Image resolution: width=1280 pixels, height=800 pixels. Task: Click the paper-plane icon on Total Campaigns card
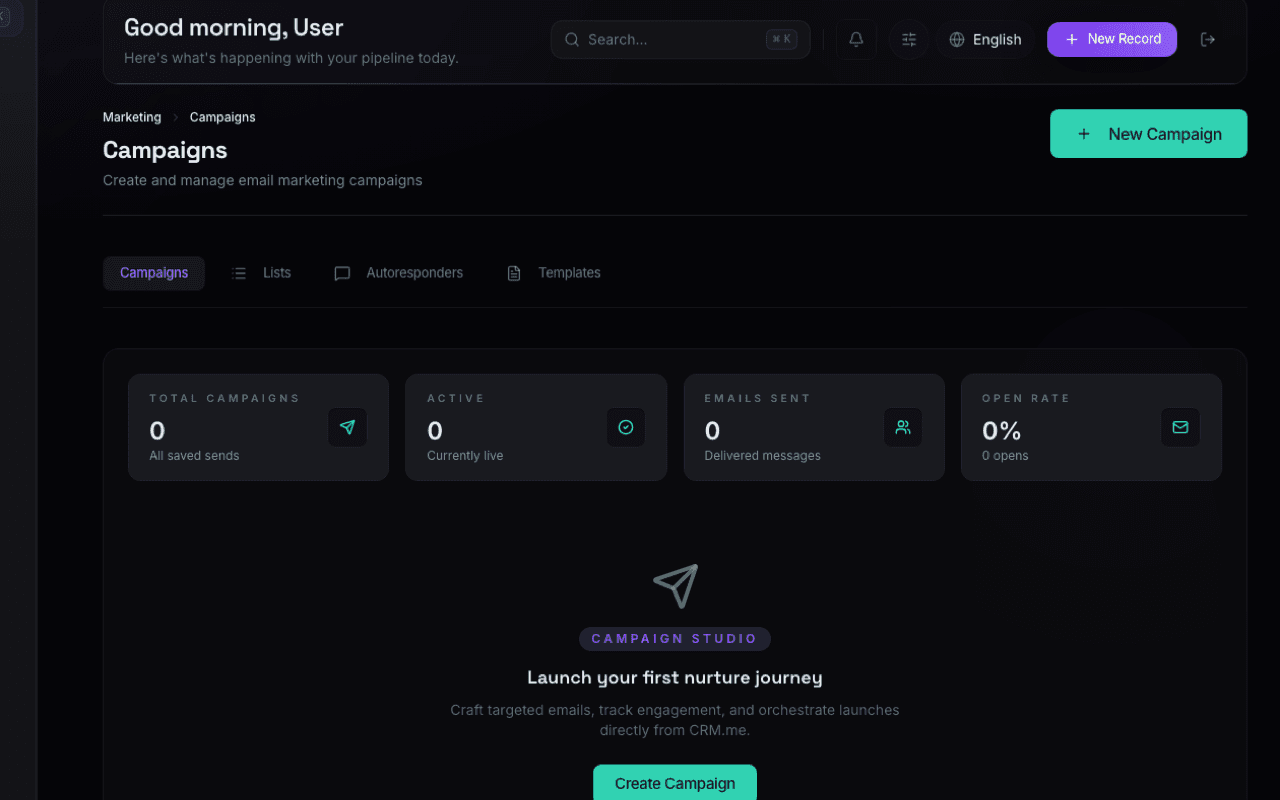tap(347, 427)
